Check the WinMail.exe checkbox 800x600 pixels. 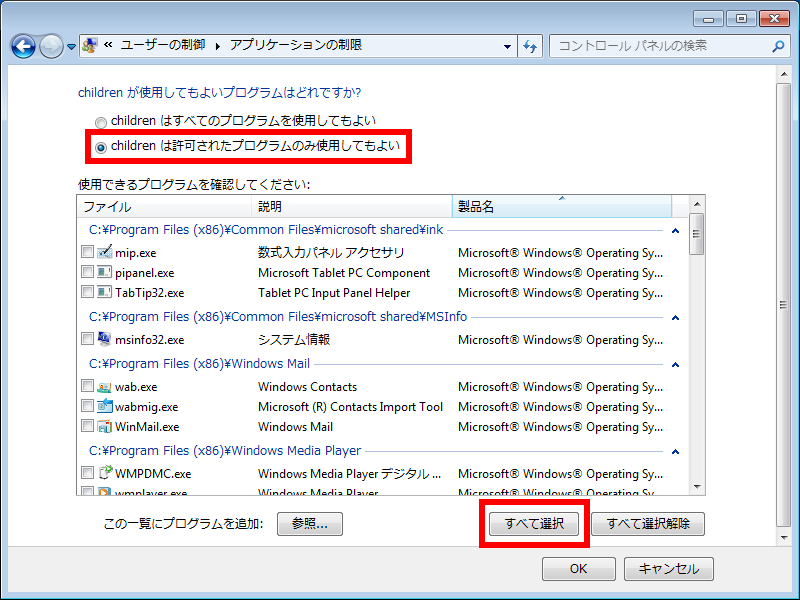tap(87, 426)
